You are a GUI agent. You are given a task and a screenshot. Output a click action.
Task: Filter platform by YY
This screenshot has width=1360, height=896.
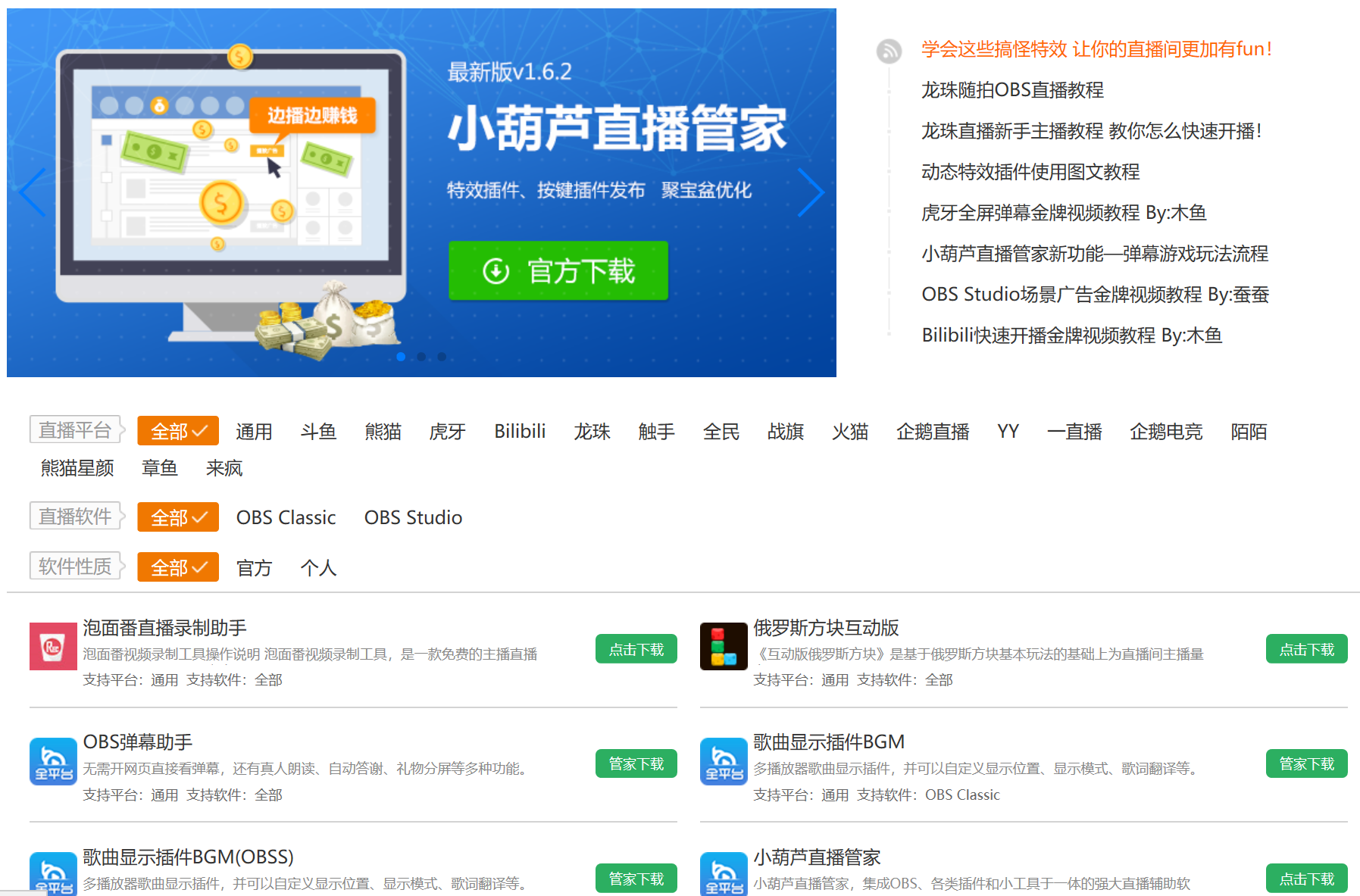point(1008,432)
